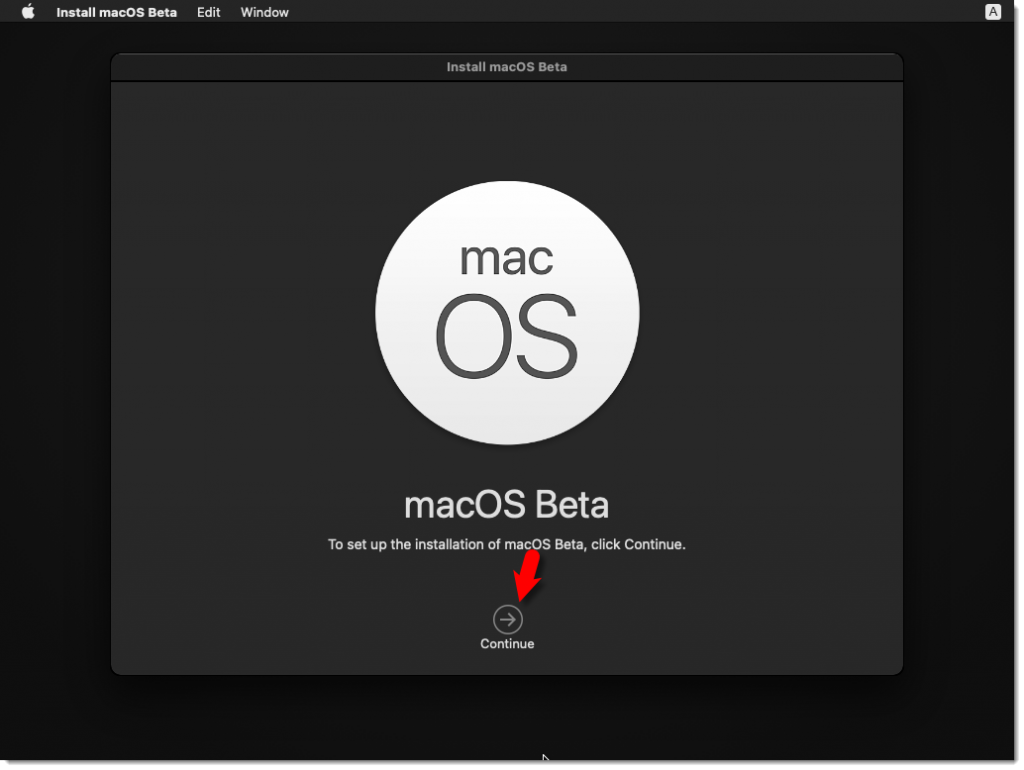Click the large macOS logo disc
This screenshot has width=1024, height=770.
pyautogui.click(x=507, y=313)
